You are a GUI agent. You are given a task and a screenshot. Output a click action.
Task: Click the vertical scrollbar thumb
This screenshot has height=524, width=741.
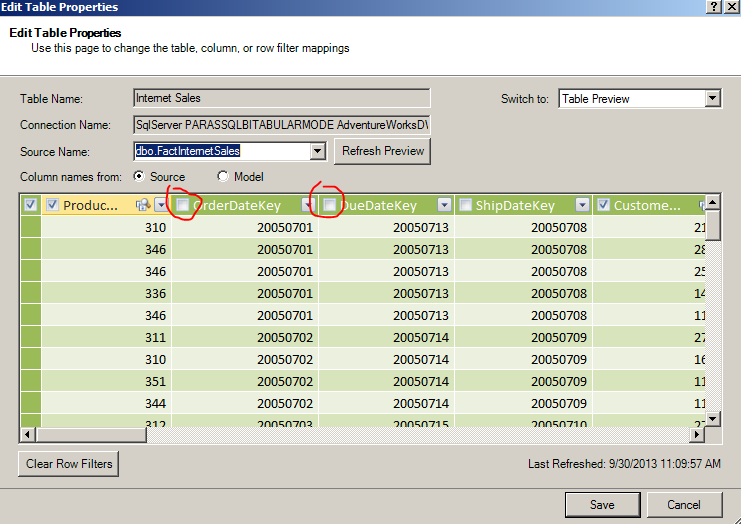[713, 226]
